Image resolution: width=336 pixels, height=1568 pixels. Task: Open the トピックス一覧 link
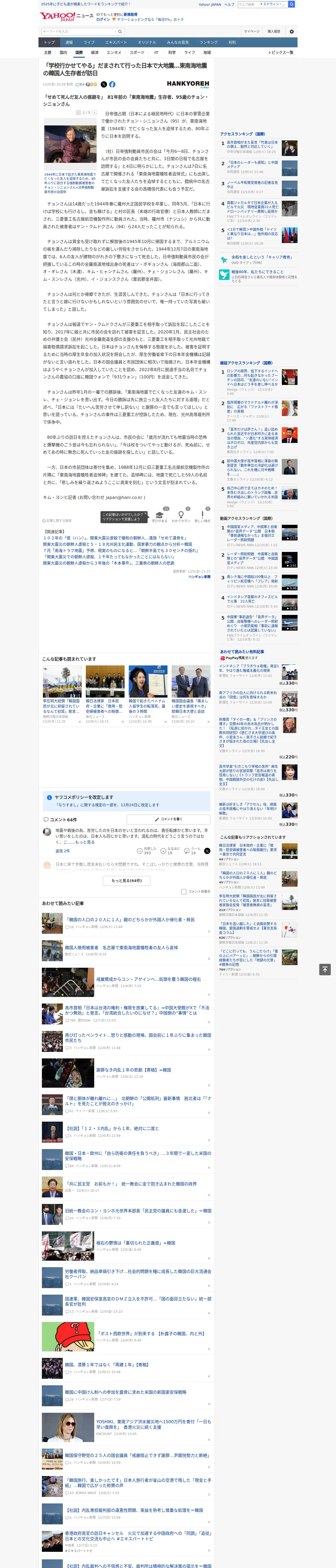point(281,52)
